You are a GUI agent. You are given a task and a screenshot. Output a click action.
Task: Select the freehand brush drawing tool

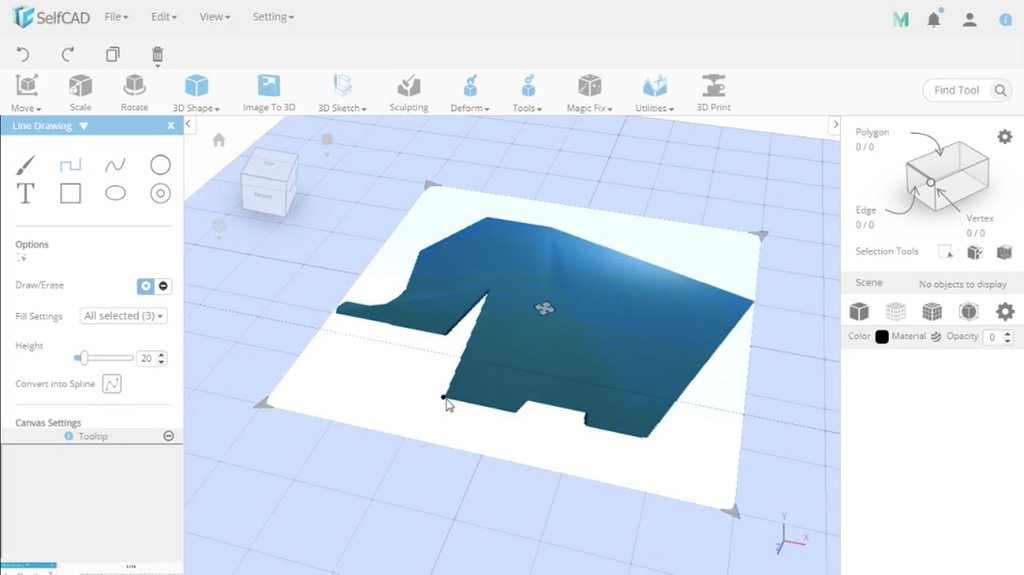(25, 165)
